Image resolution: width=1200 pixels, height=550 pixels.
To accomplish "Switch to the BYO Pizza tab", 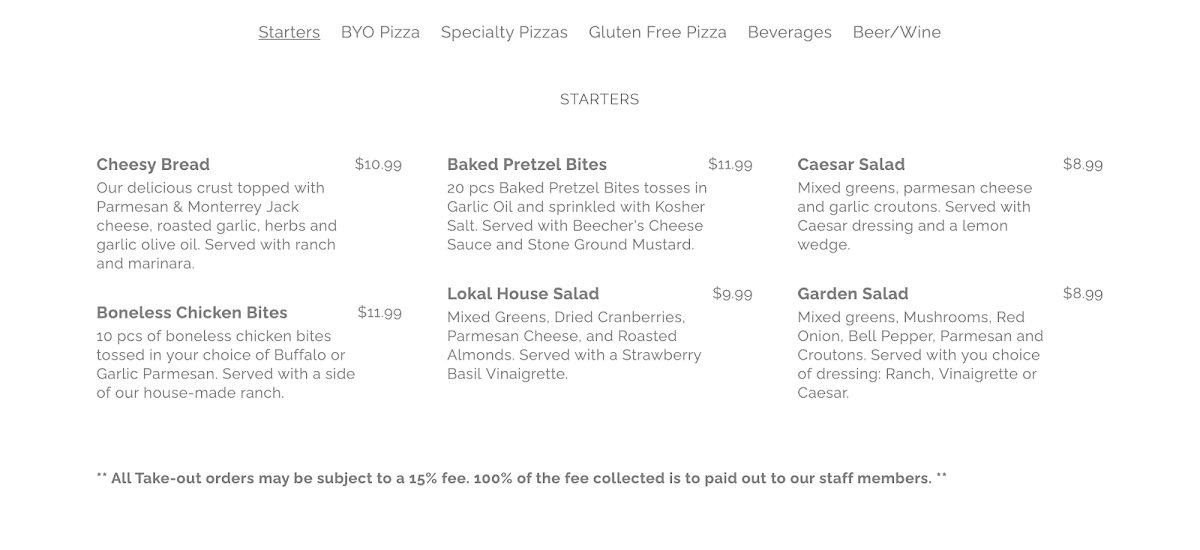I will pos(380,32).
